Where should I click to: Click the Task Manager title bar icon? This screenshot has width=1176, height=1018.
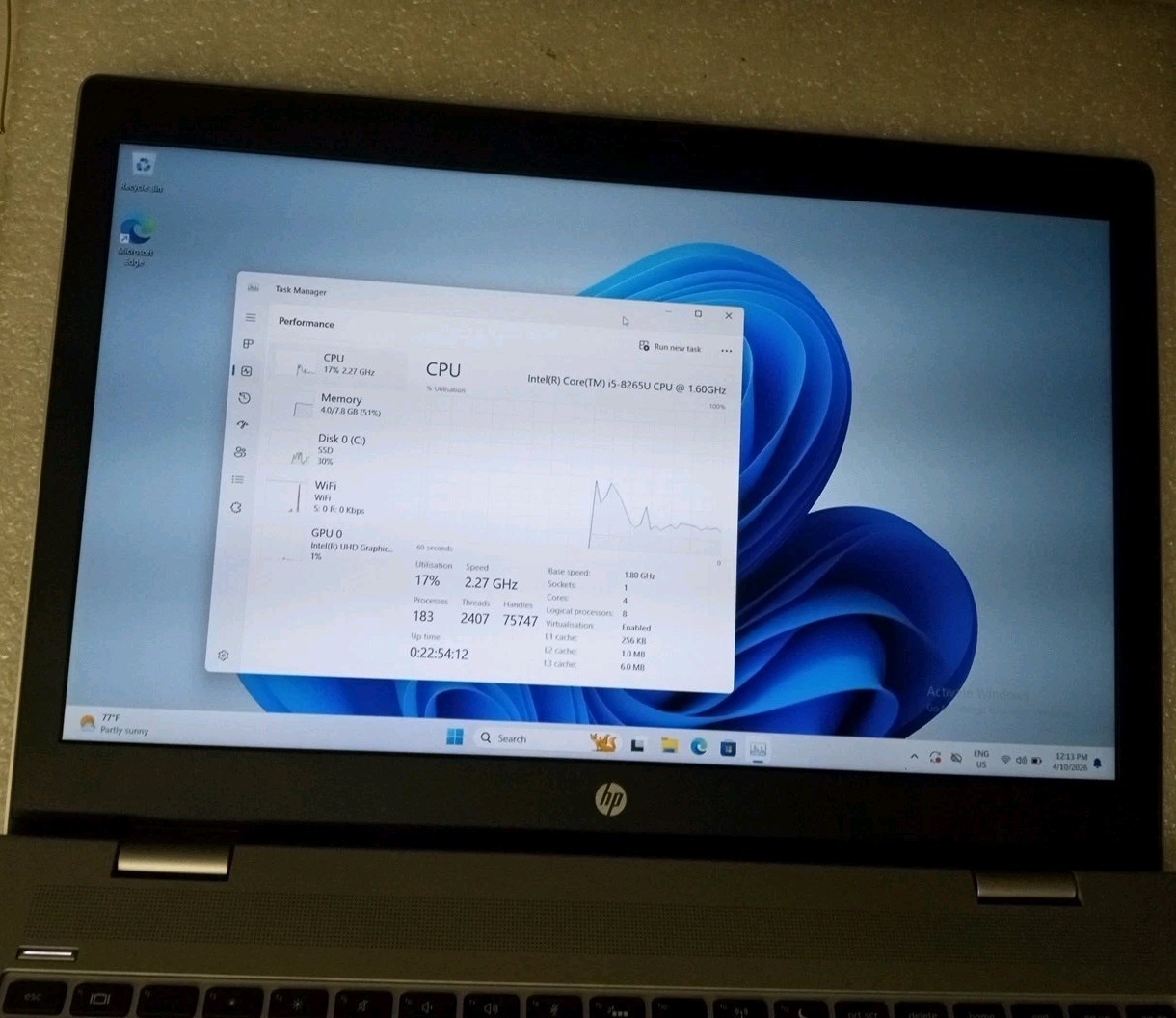pyautogui.click(x=253, y=287)
